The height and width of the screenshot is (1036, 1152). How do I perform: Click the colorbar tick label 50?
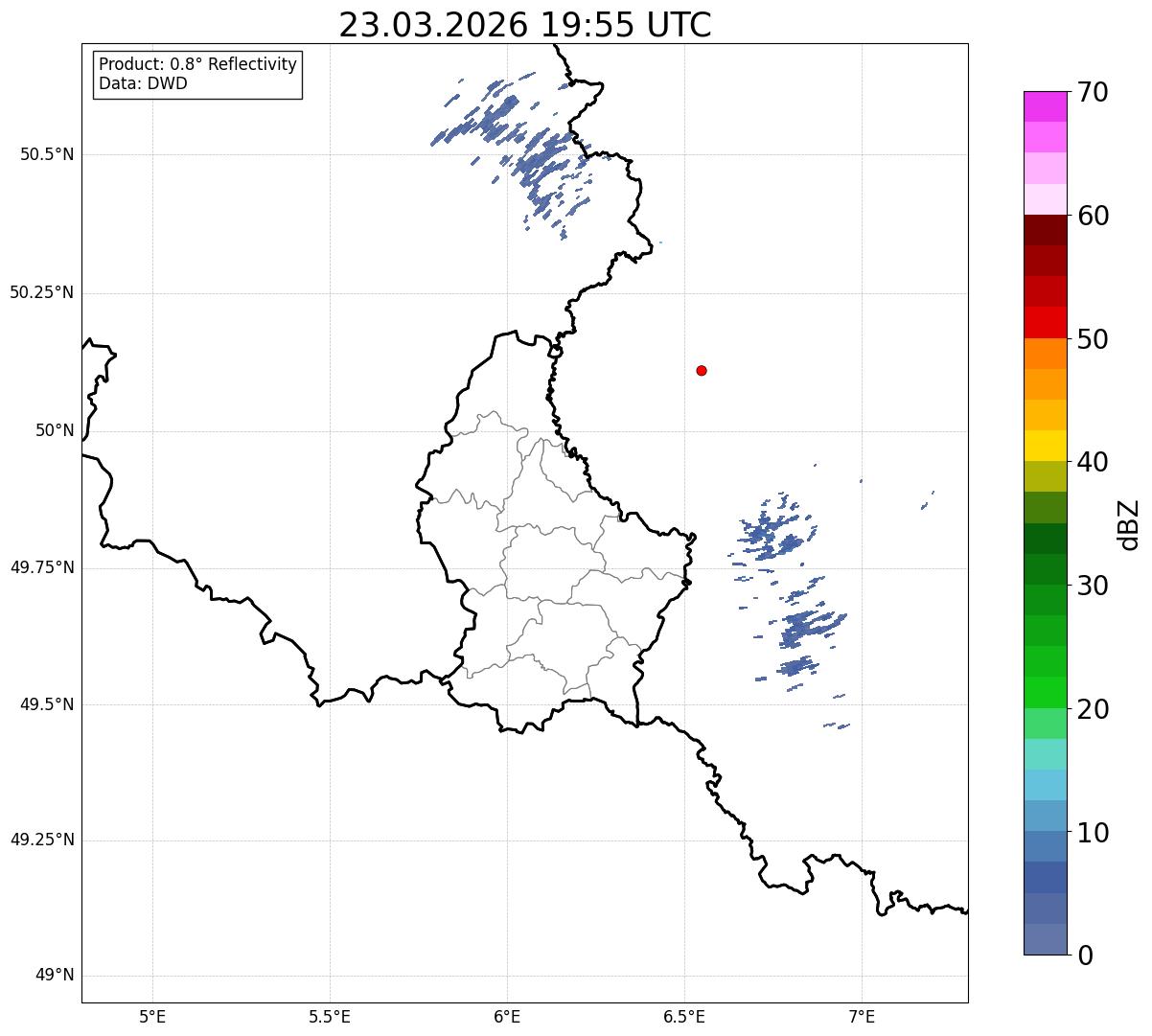click(1093, 339)
